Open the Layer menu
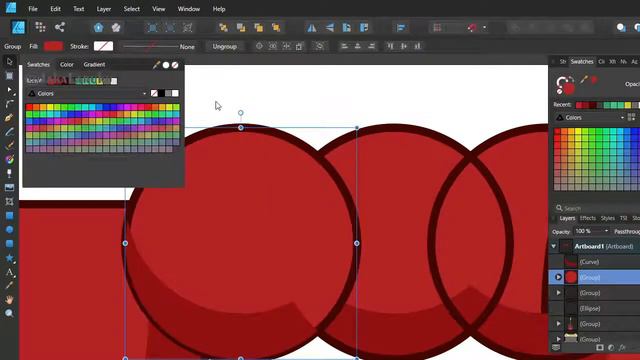Image resolution: width=640 pixels, height=360 pixels. click(104, 9)
